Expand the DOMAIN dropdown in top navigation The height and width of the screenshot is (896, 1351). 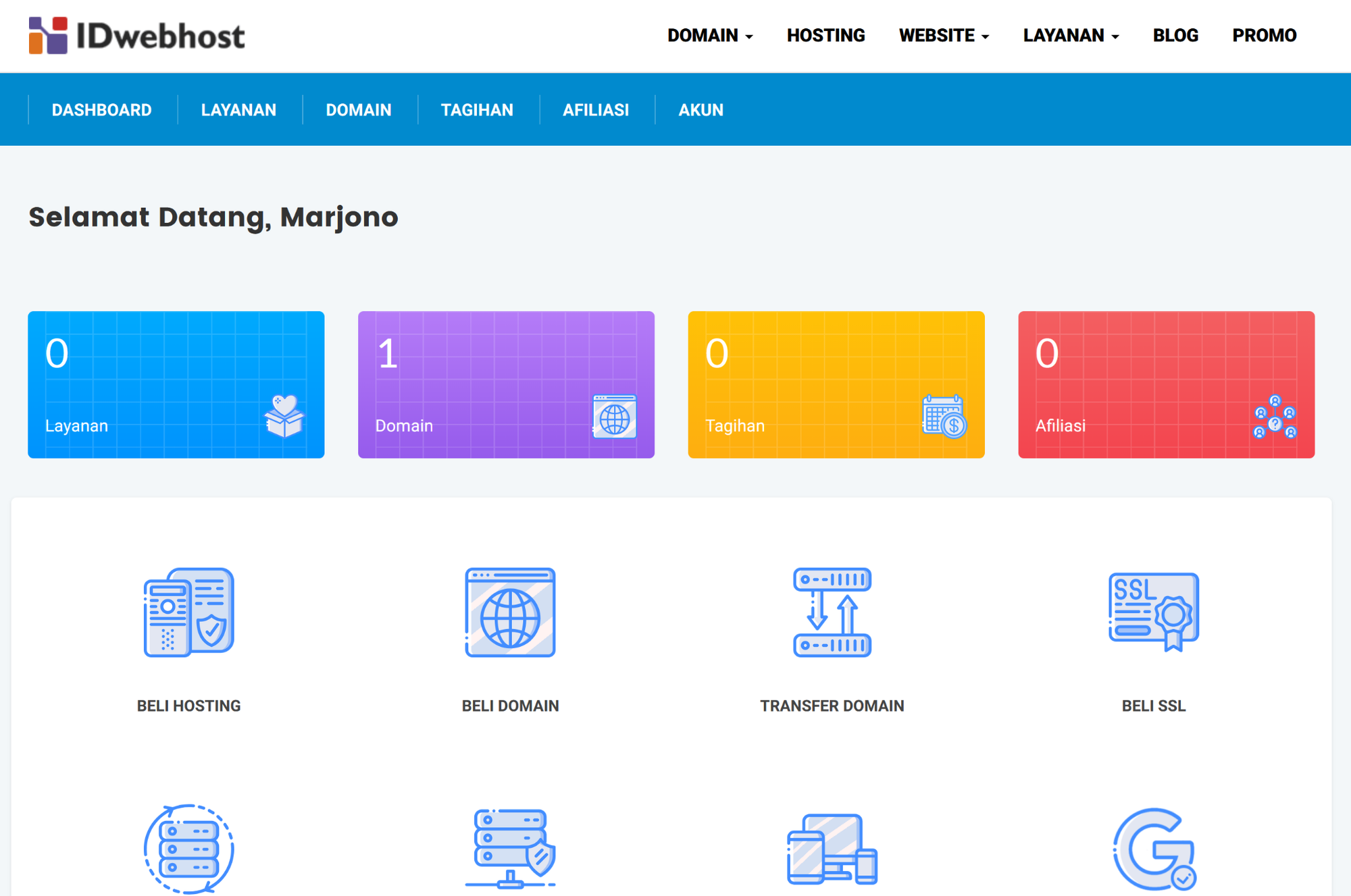pyautogui.click(x=710, y=35)
